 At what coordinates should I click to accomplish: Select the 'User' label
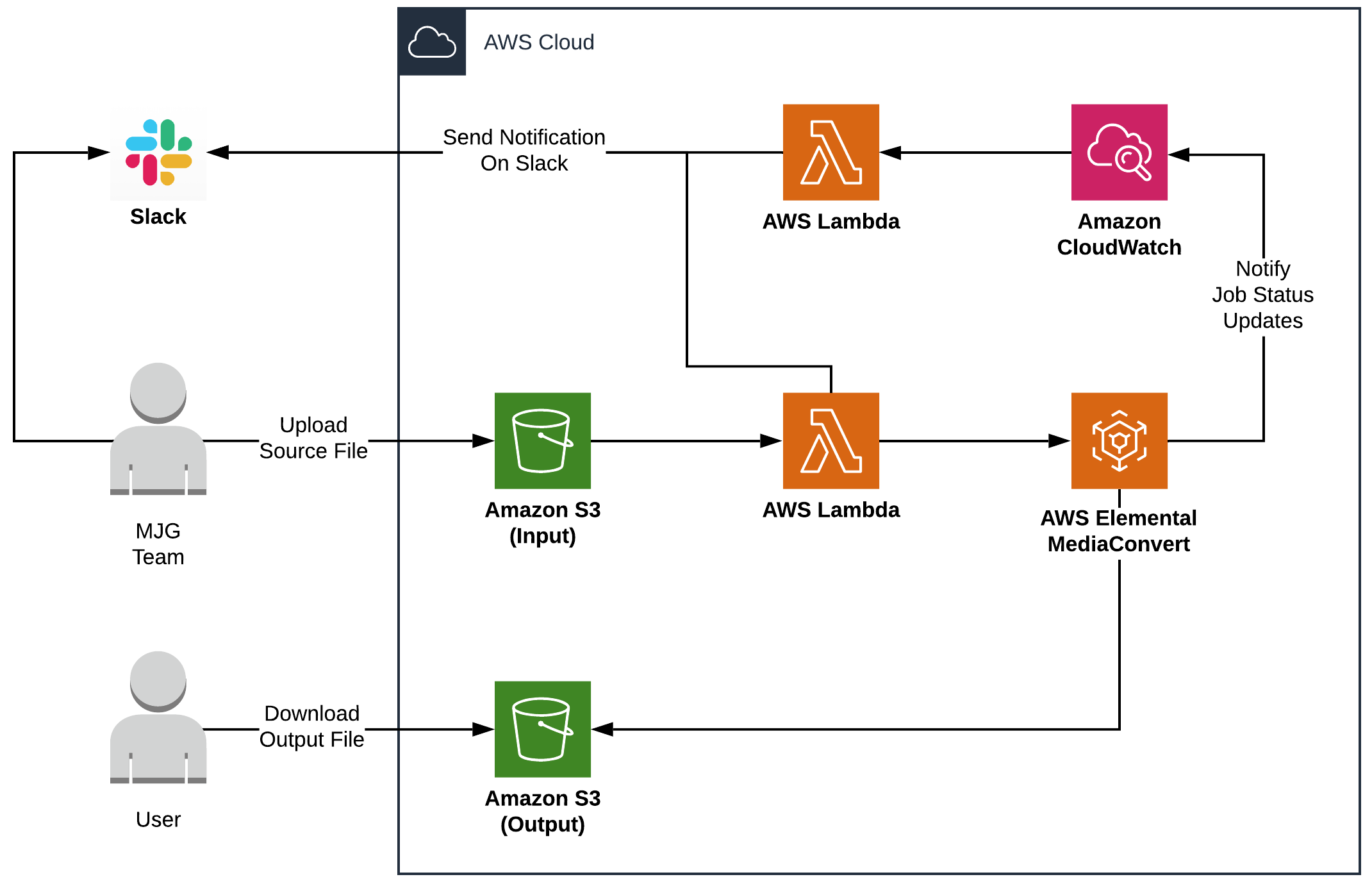158,819
